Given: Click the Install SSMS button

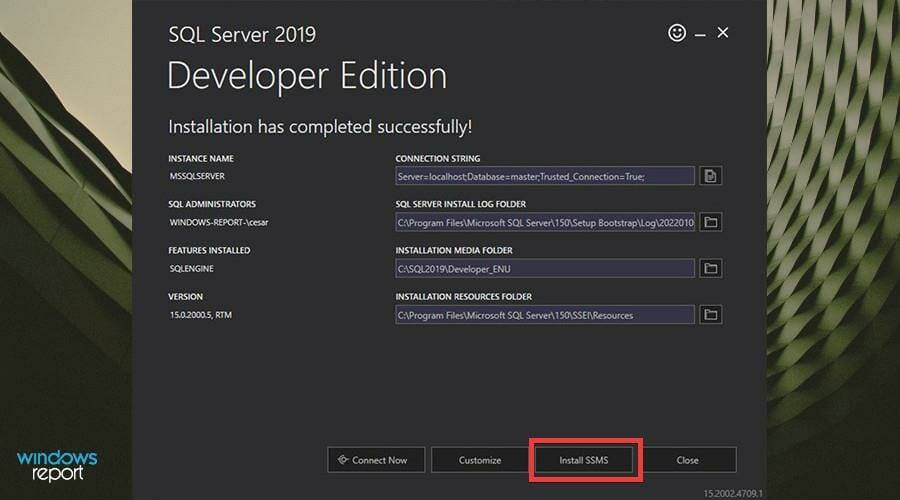Looking at the screenshot, I should click(x=584, y=460).
